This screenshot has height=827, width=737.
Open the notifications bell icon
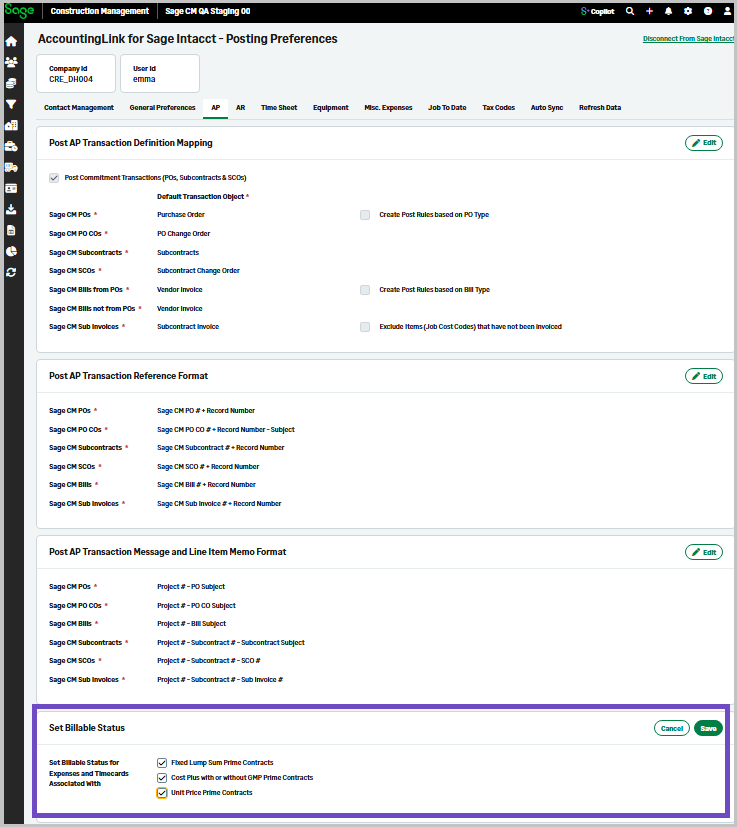668,11
